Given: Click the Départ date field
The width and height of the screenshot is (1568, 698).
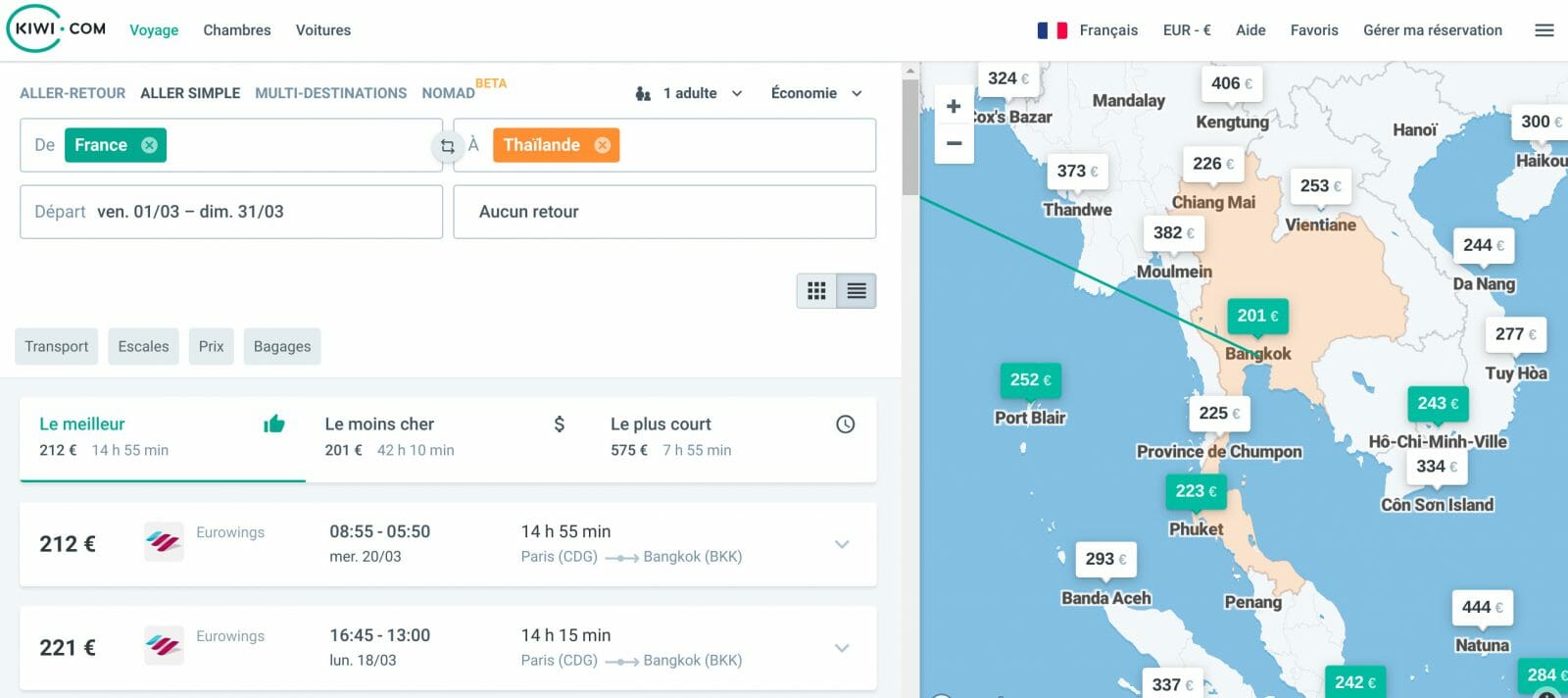Looking at the screenshot, I should (x=231, y=212).
